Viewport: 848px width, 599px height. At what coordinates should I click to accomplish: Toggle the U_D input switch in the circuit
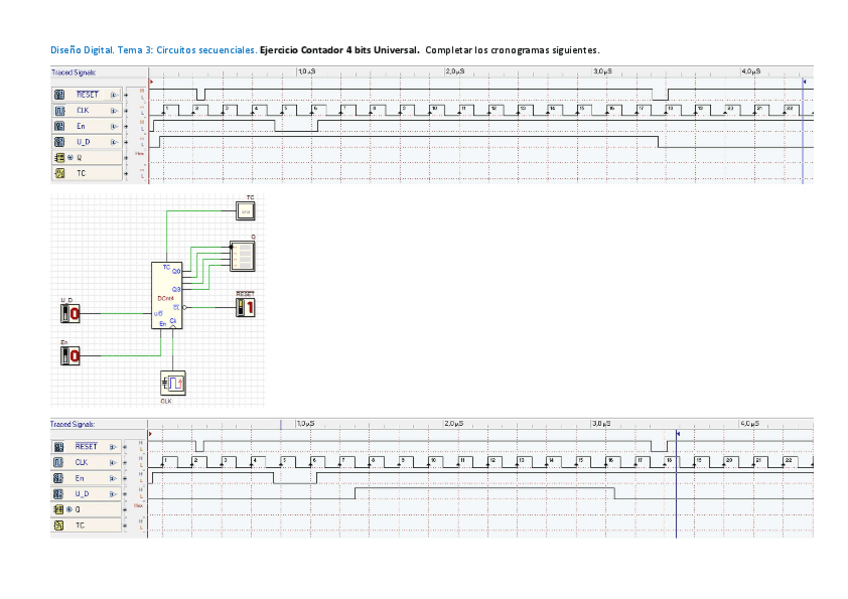click(x=71, y=314)
